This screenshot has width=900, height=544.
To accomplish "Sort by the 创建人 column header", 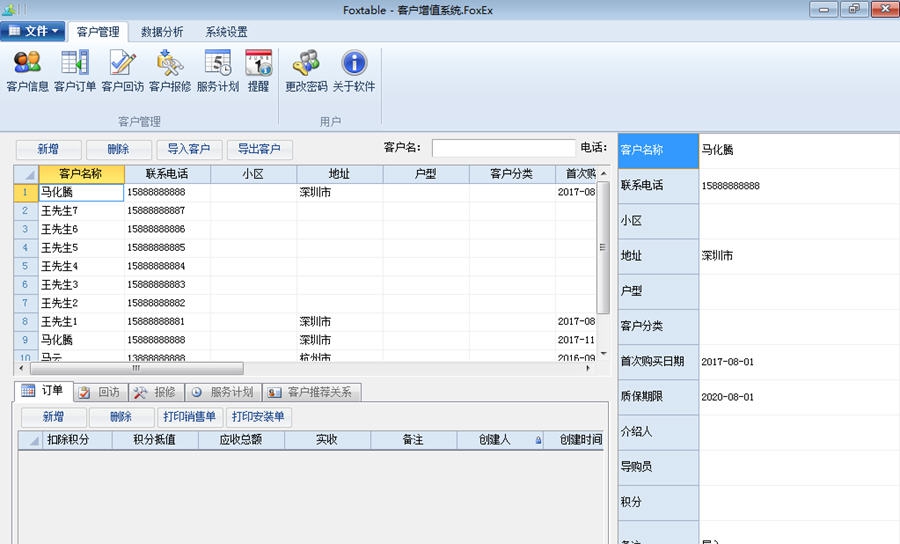I will click(x=495, y=439).
